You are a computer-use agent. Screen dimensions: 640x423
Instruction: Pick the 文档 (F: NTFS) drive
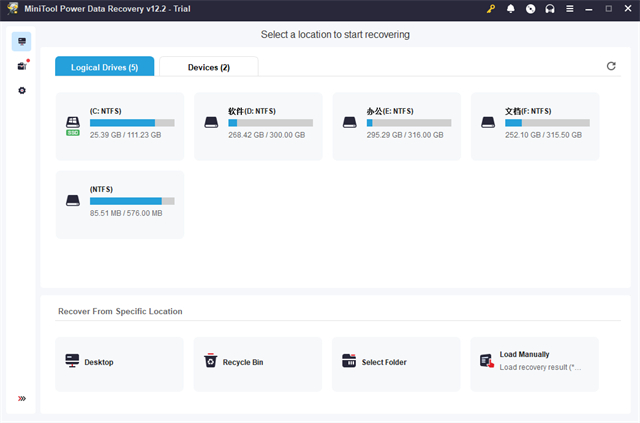534,125
